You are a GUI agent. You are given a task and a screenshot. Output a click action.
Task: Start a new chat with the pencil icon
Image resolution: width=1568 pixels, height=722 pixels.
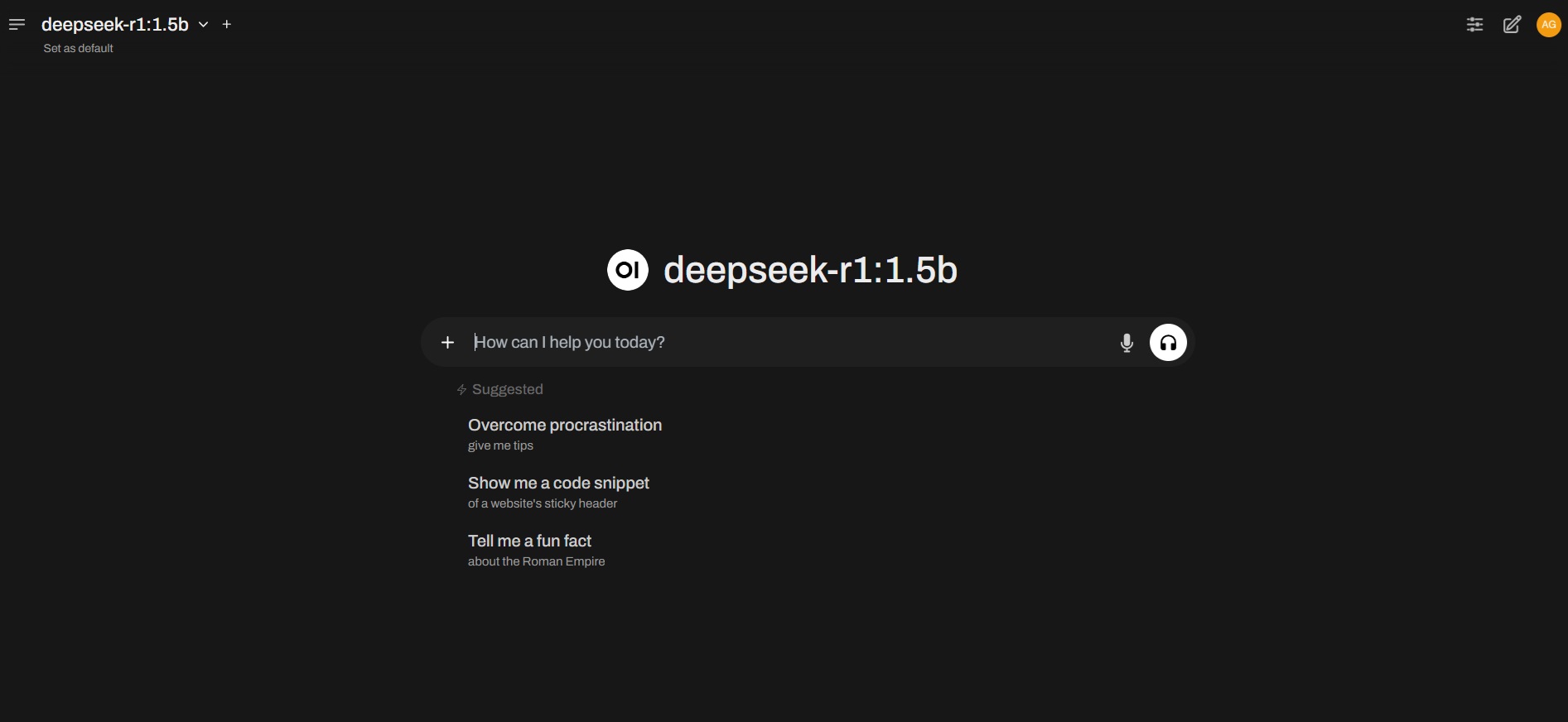click(x=1512, y=25)
